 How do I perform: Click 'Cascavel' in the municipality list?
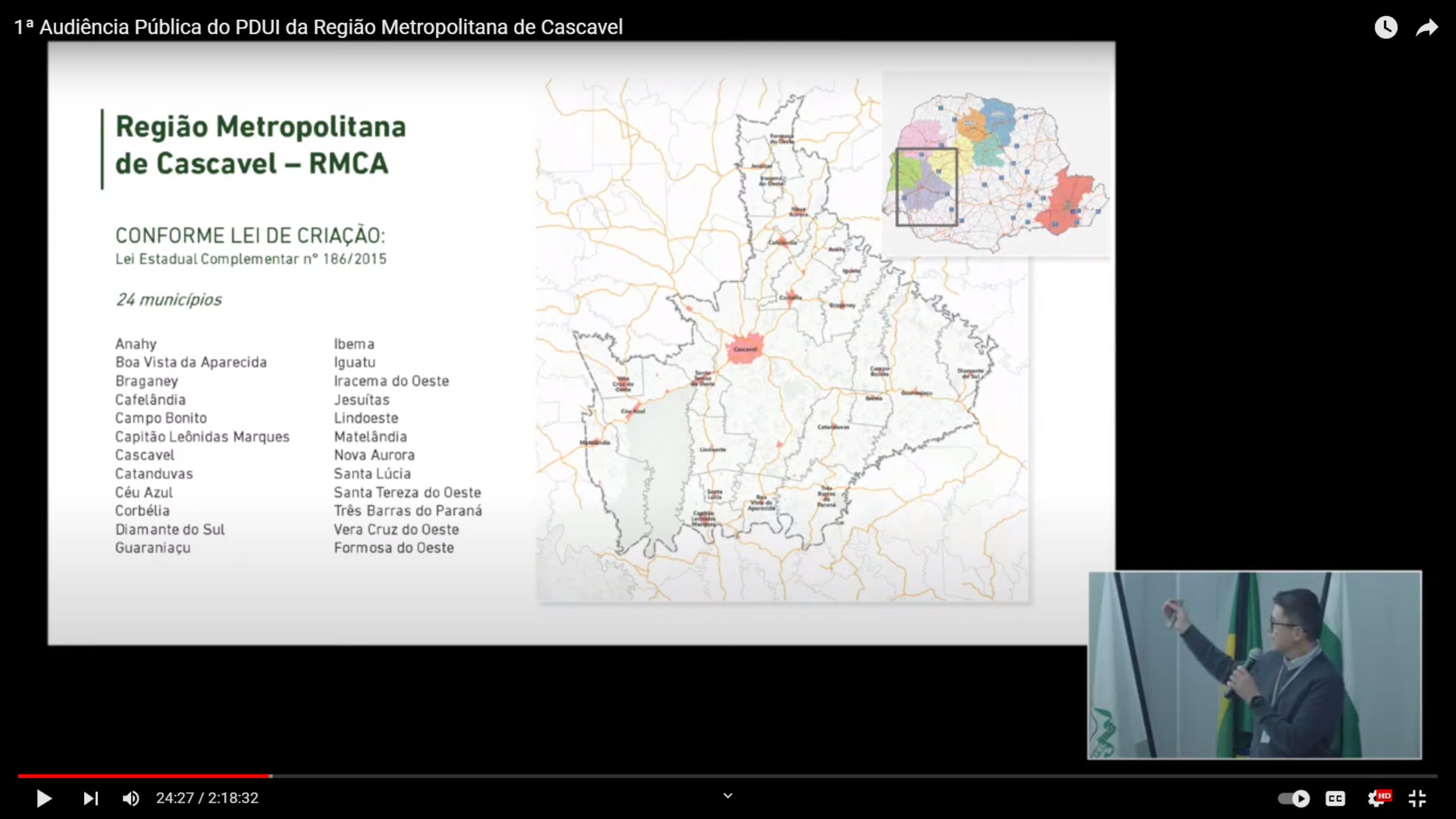pyautogui.click(x=144, y=455)
